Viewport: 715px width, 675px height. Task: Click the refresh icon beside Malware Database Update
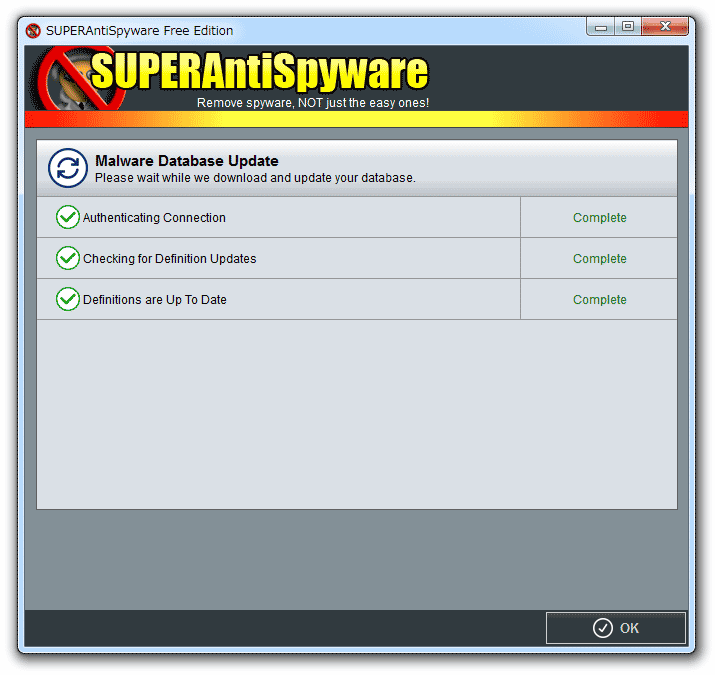[x=68, y=168]
